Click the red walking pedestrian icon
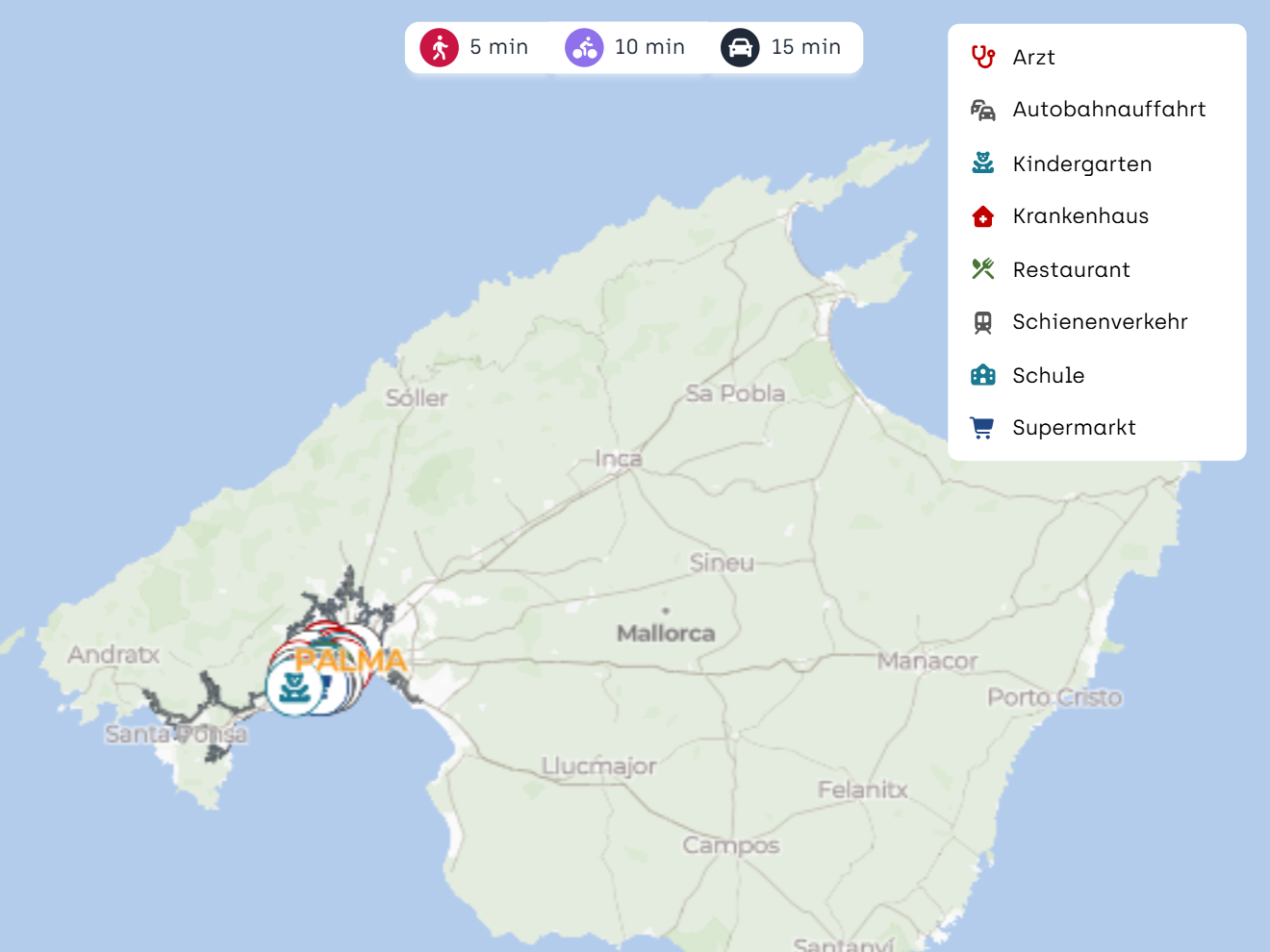 (440, 47)
